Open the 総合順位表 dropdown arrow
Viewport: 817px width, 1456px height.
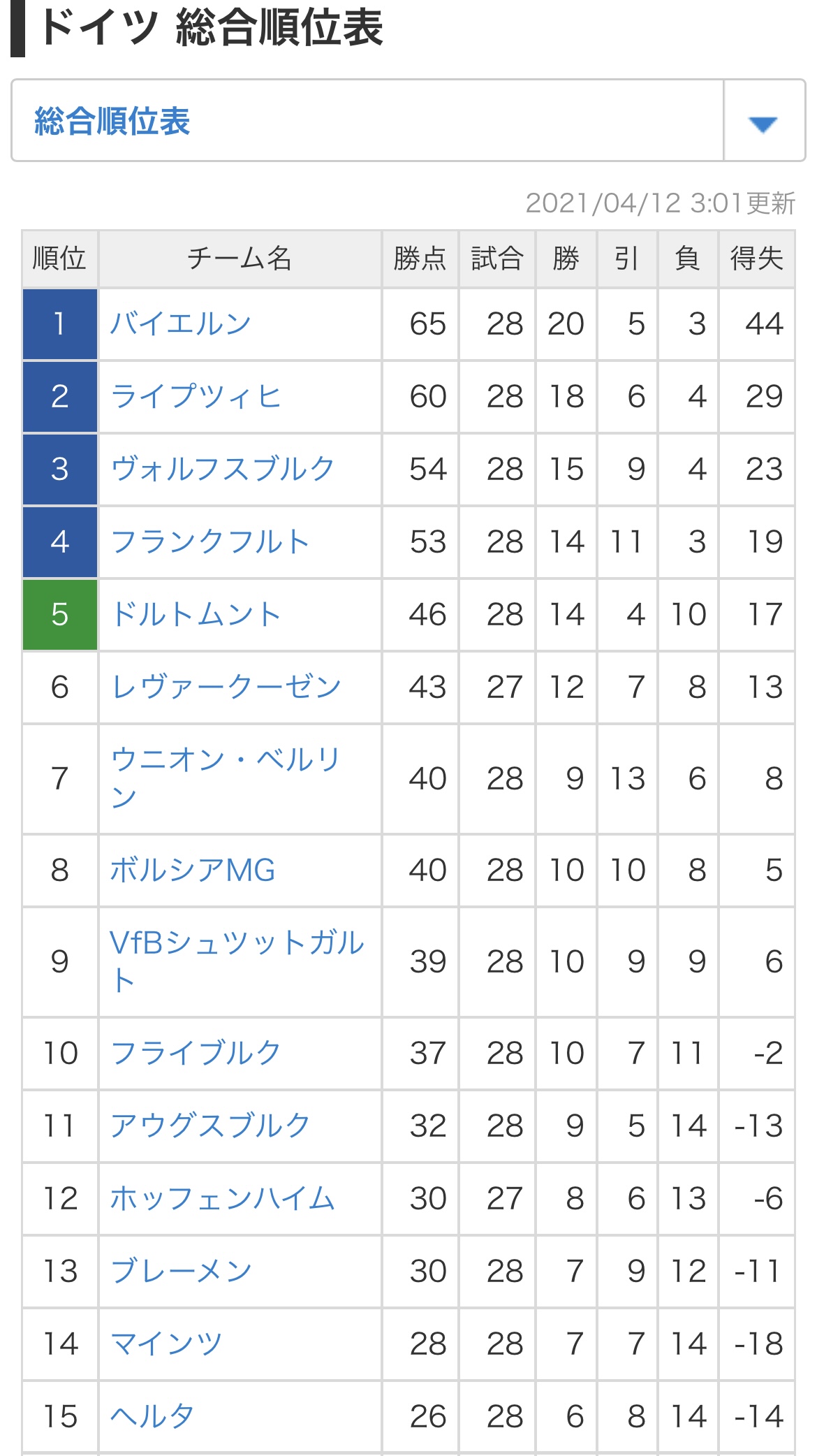[x=763, y=124]
